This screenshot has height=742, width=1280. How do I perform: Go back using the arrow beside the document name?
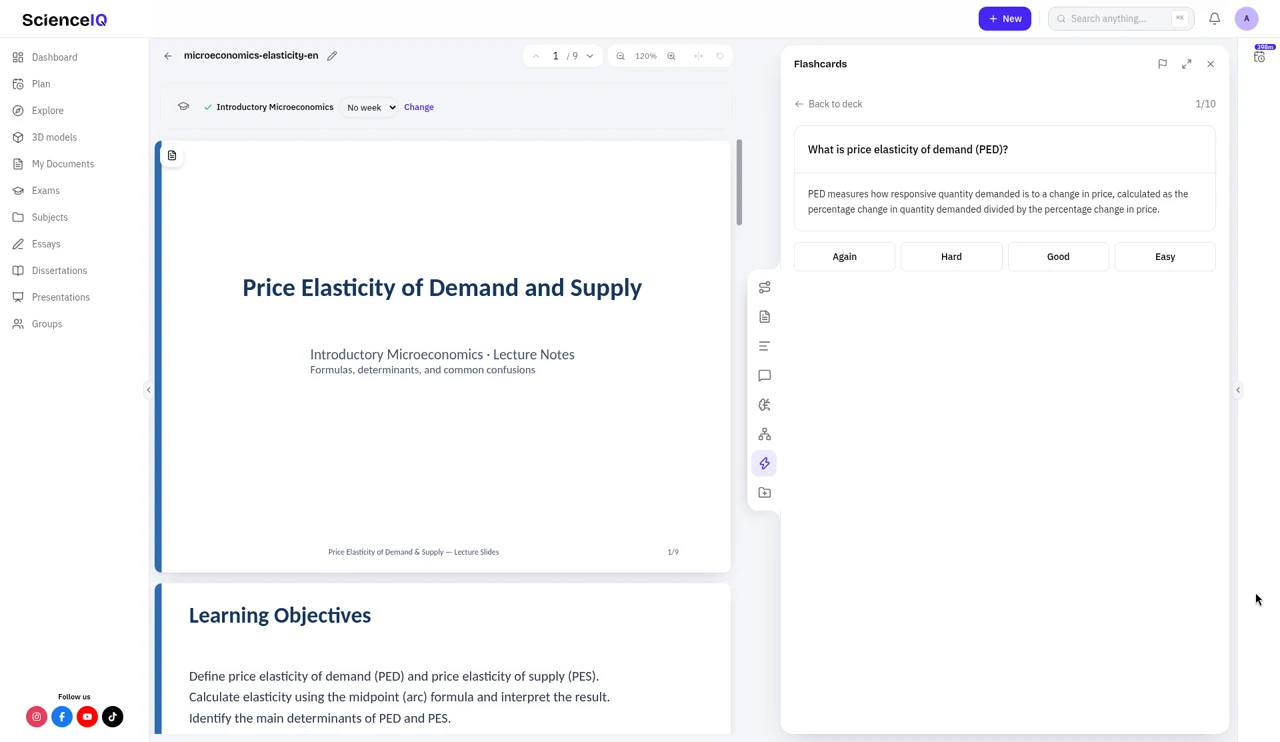click(x=168, y=56)
